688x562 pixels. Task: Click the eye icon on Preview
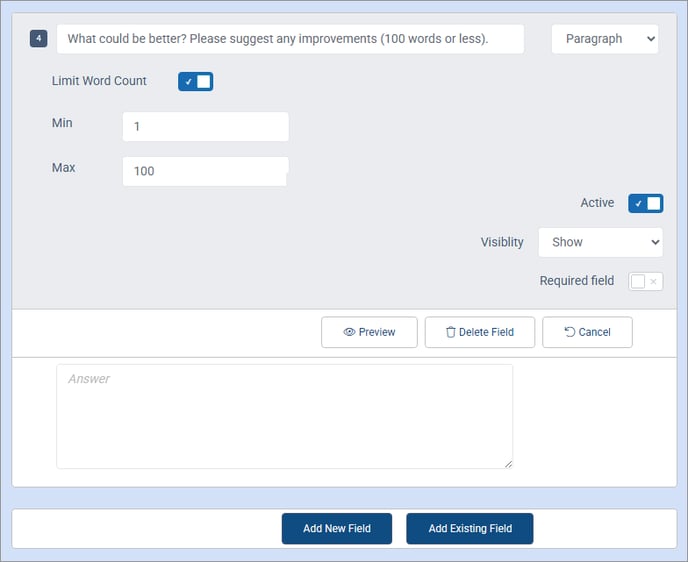tap(349, 332)
